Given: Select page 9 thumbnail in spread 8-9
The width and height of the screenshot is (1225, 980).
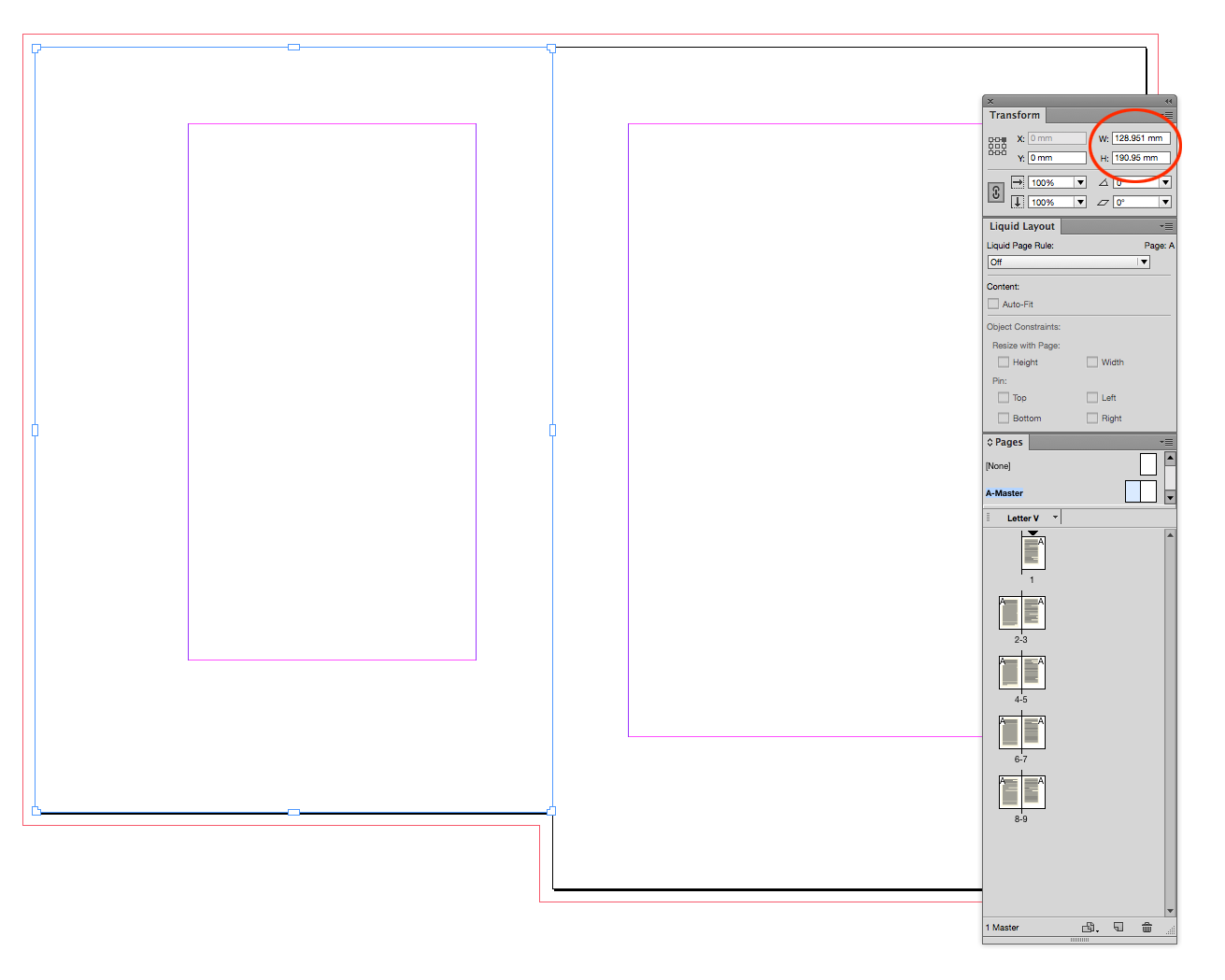Looking at the screenshot, I should (1033, 792).
